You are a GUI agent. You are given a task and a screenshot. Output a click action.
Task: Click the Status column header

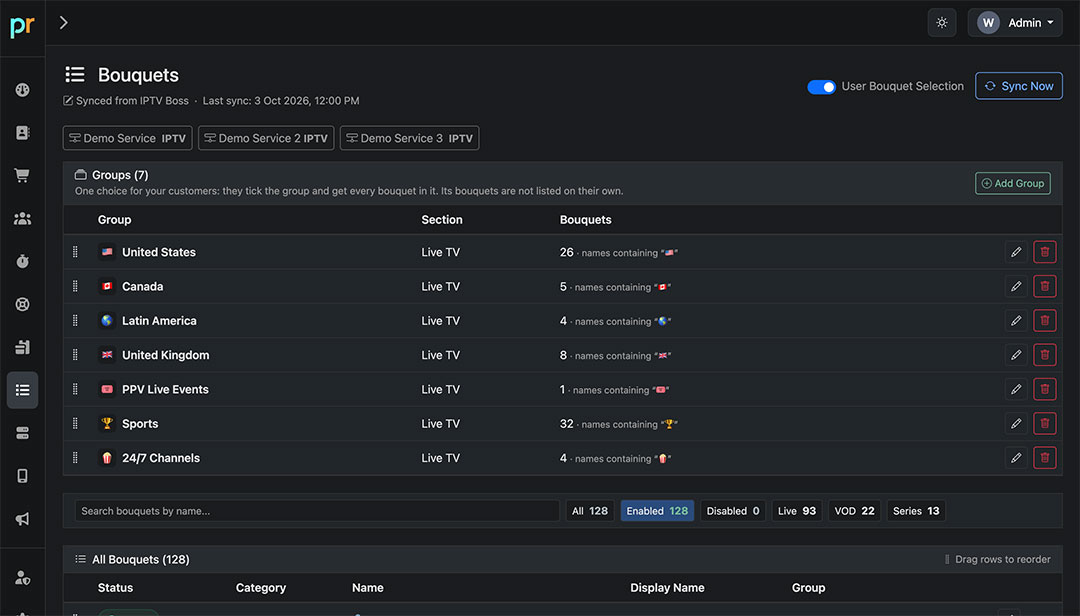[x=115, y=588]
